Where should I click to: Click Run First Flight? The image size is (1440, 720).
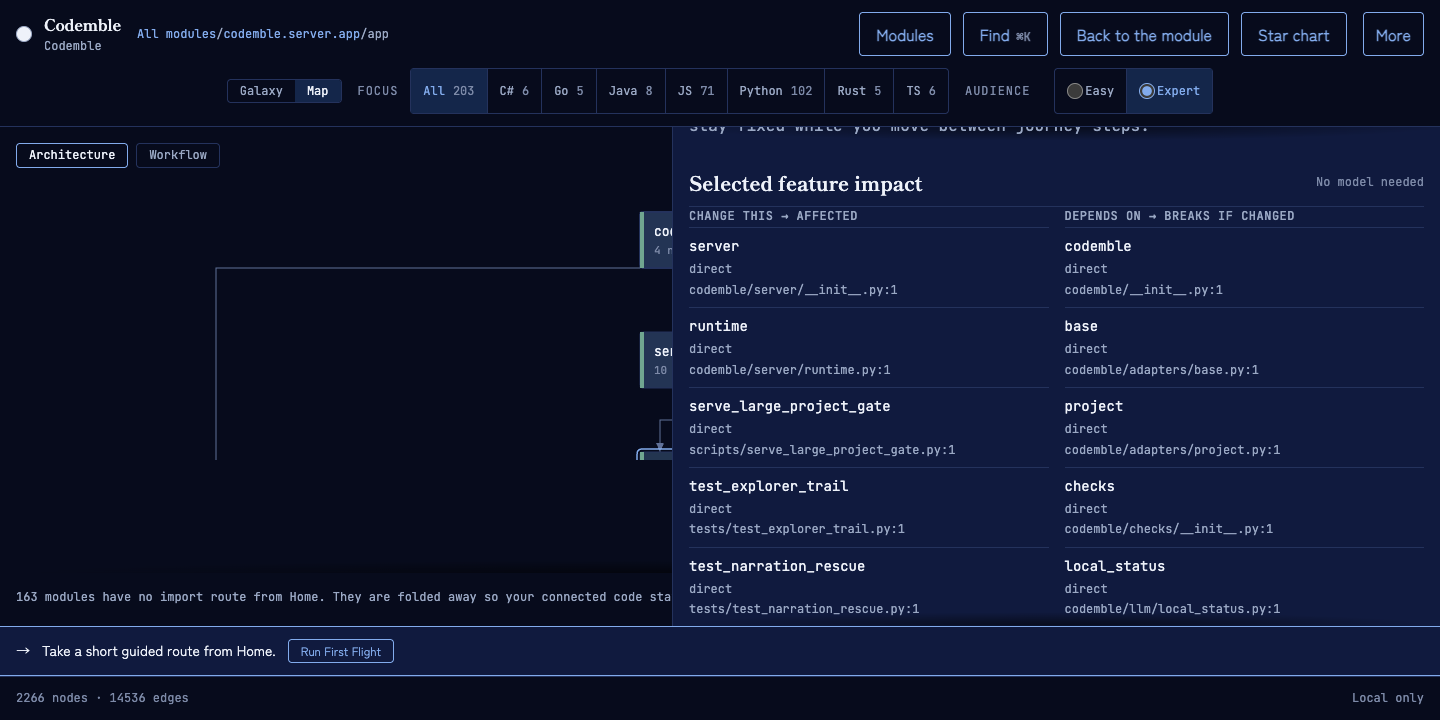pos(341,651)
